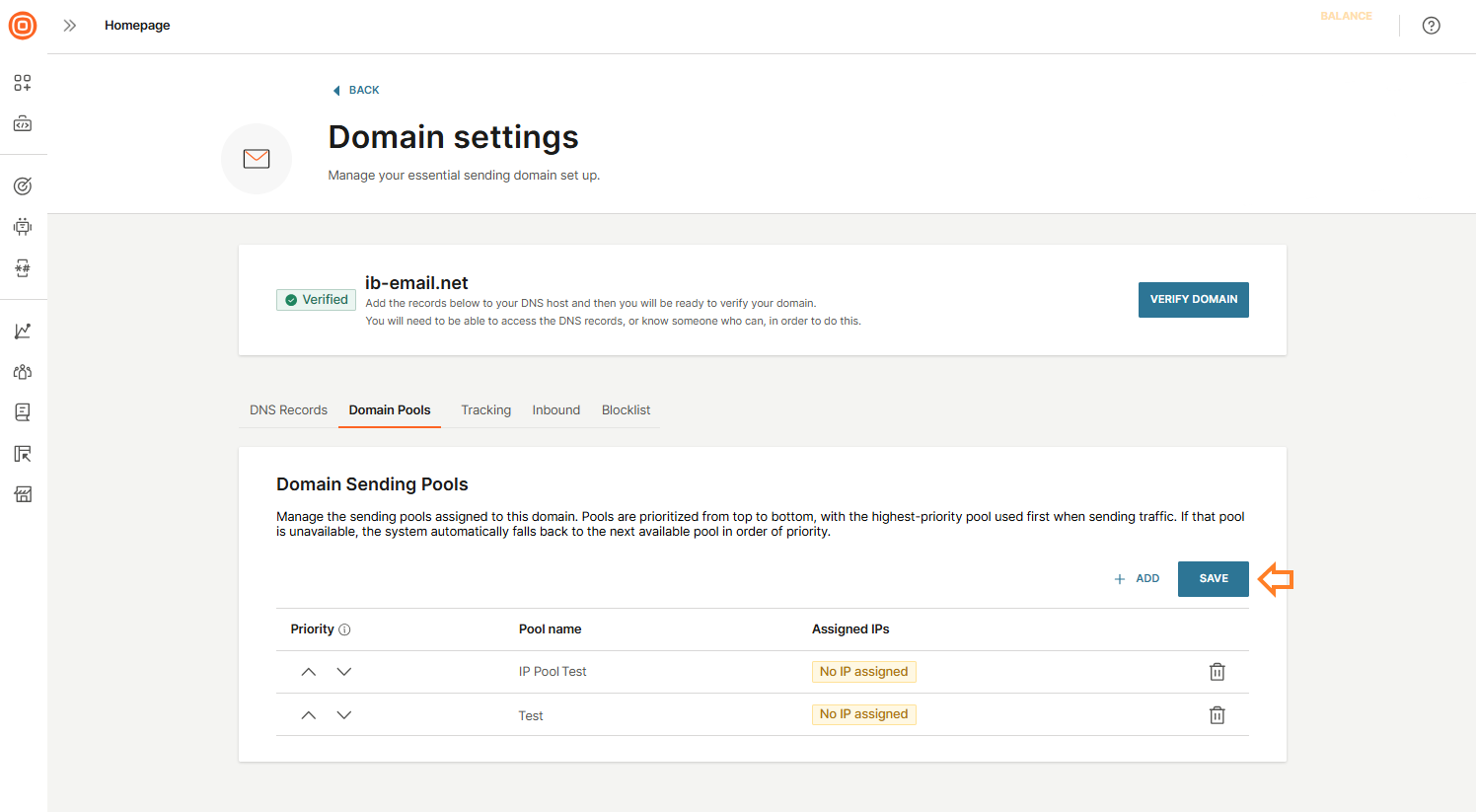This screenshot has width=1476, height=812.
Task: Click the Verify Domain button
Action: [x=1193, y=300]
